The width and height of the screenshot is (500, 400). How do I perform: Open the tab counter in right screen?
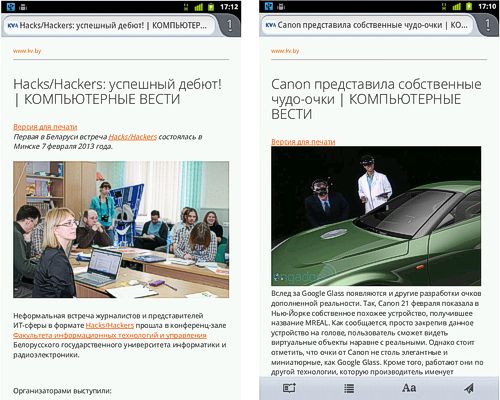pyautogui.click(x=487, y=25)
